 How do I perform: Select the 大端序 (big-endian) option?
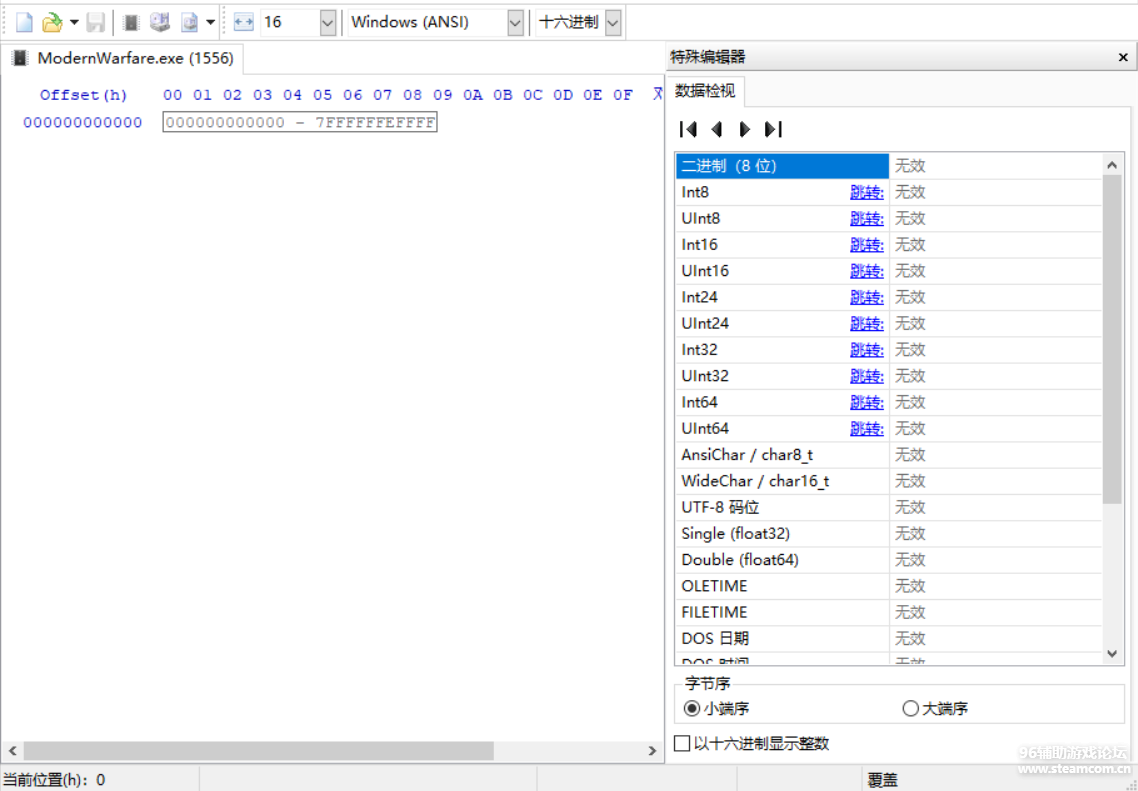(x=911, y=708)
